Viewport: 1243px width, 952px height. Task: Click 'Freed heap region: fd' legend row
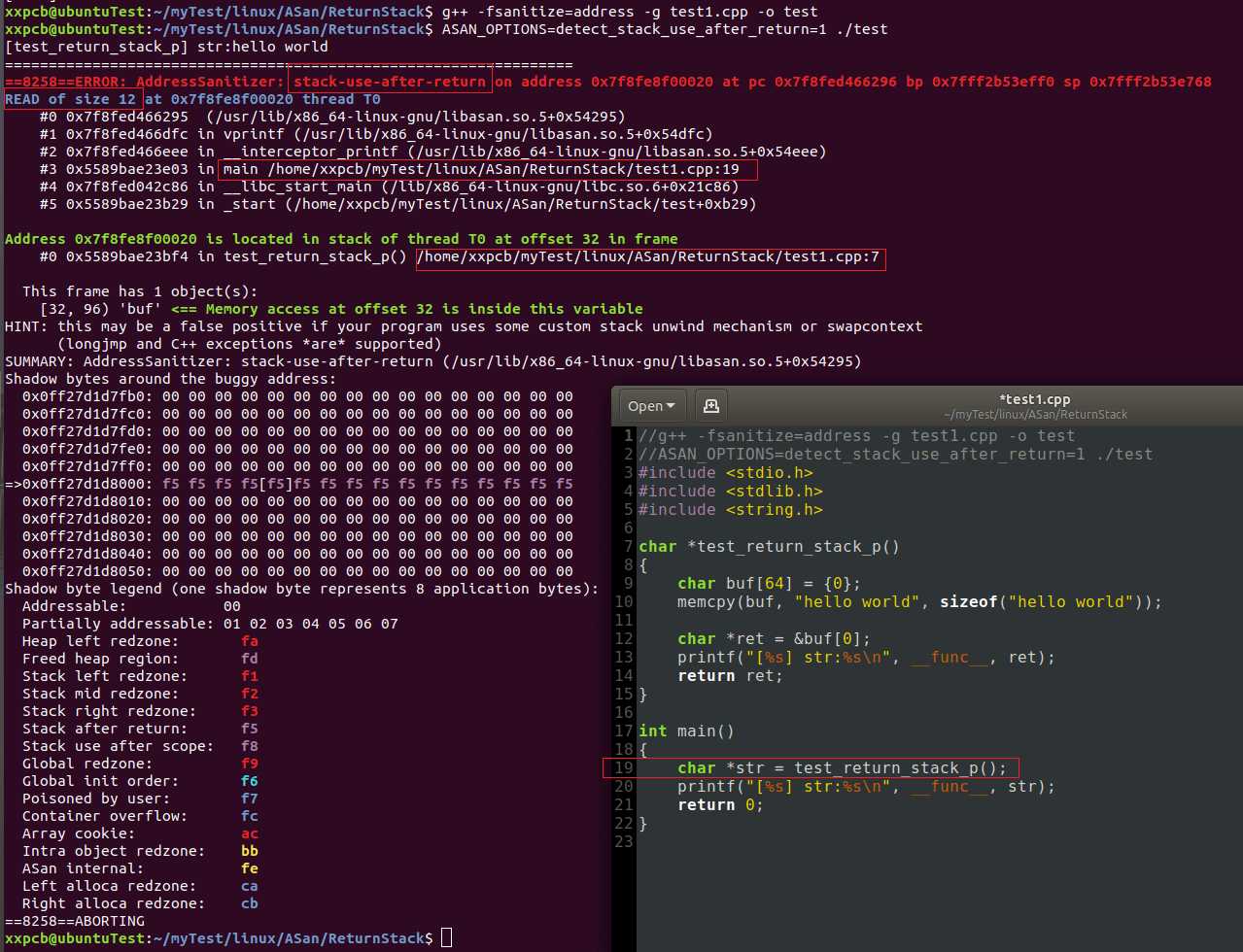pos(140,659)
